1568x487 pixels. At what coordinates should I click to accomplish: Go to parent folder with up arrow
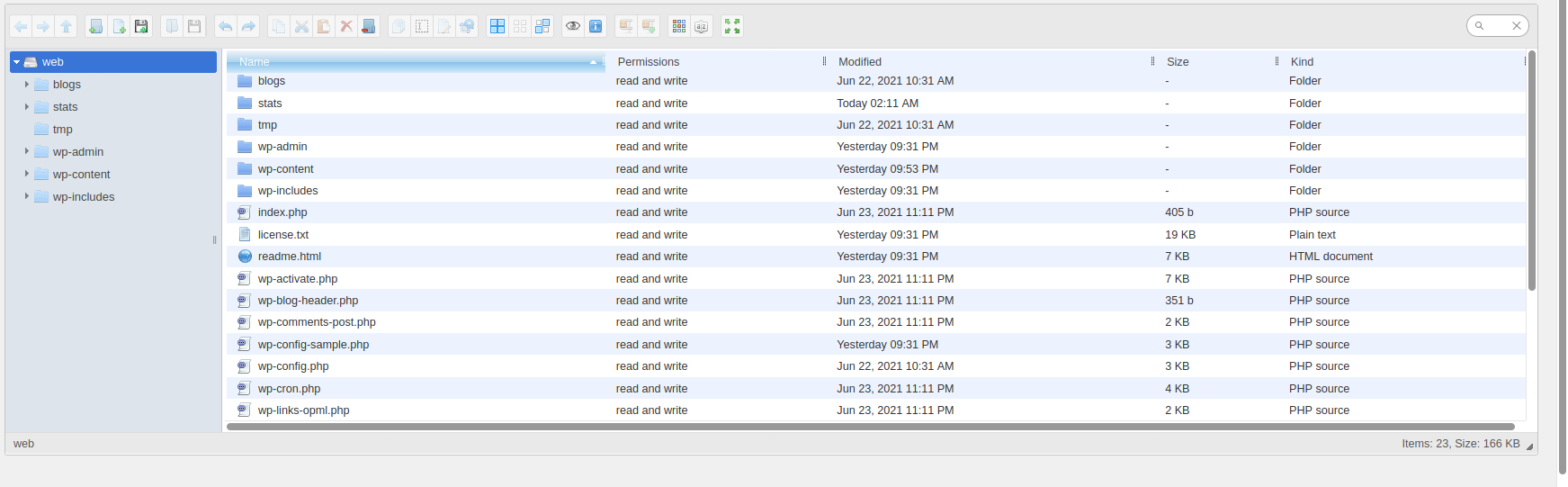click(66, 26)
